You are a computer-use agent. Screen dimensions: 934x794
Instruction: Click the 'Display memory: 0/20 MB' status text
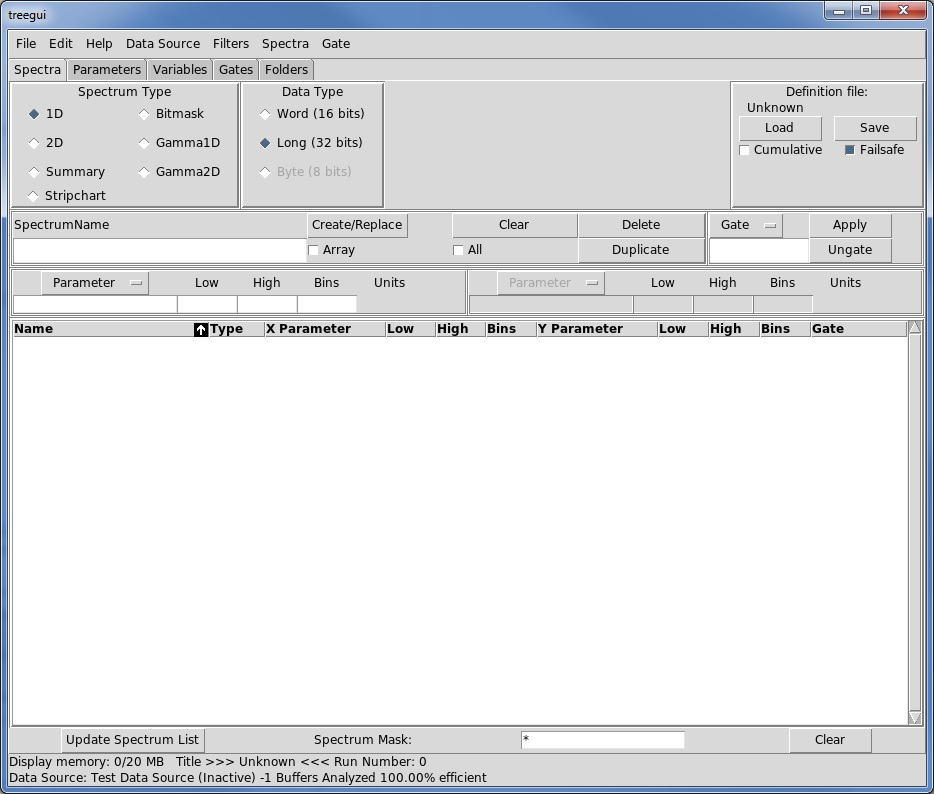86,762
